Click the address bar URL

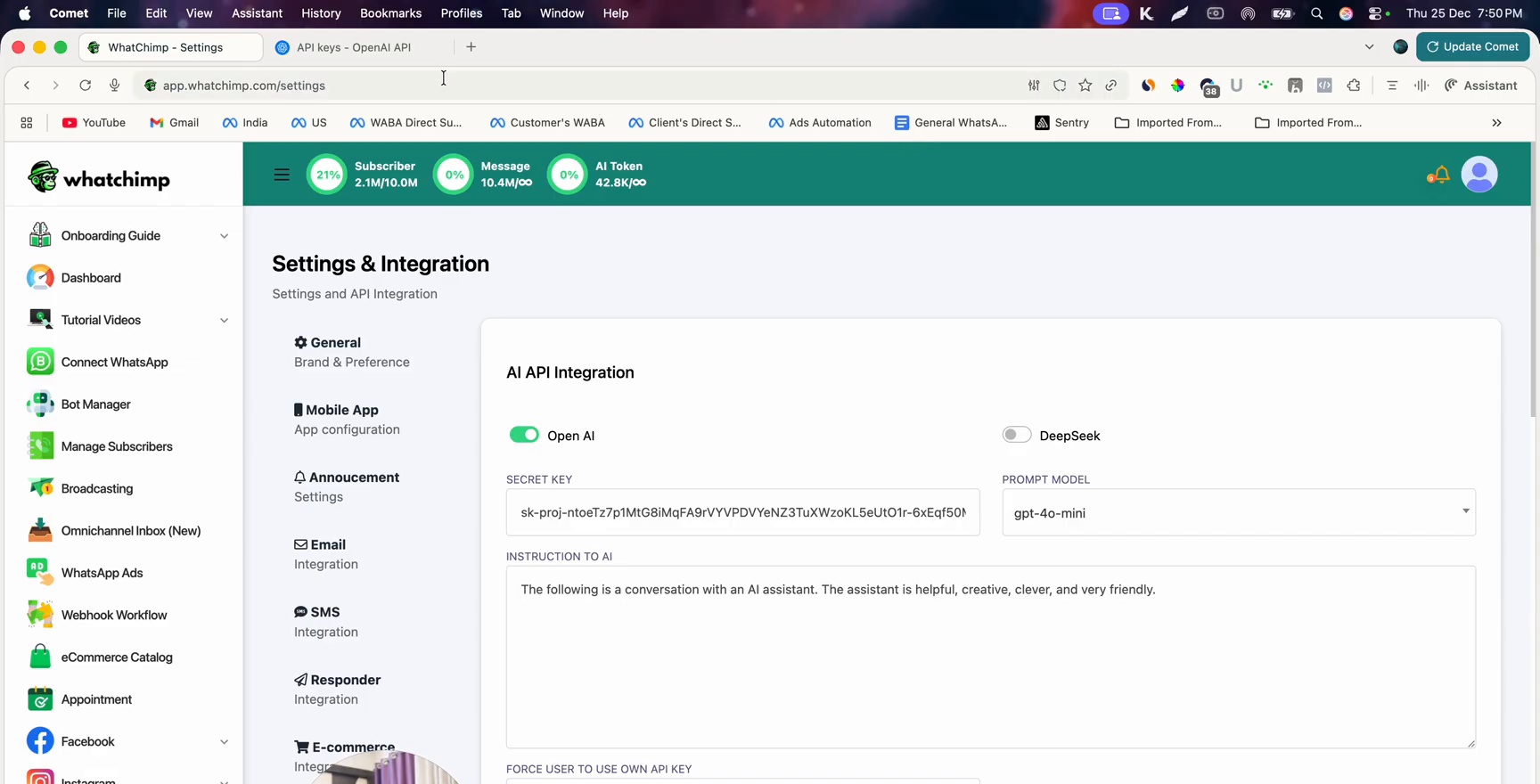click(x=244, y=86)
